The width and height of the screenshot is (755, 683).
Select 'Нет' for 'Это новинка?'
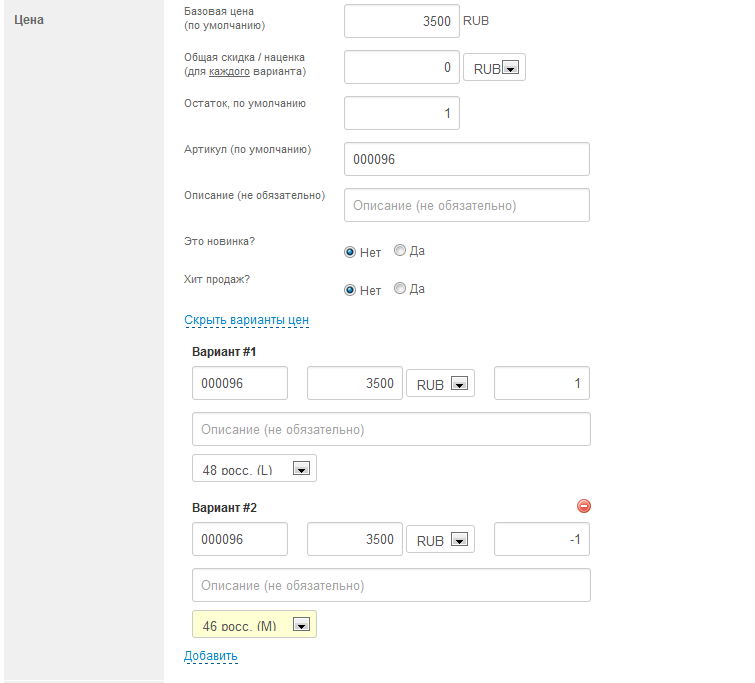pos(350,252)
